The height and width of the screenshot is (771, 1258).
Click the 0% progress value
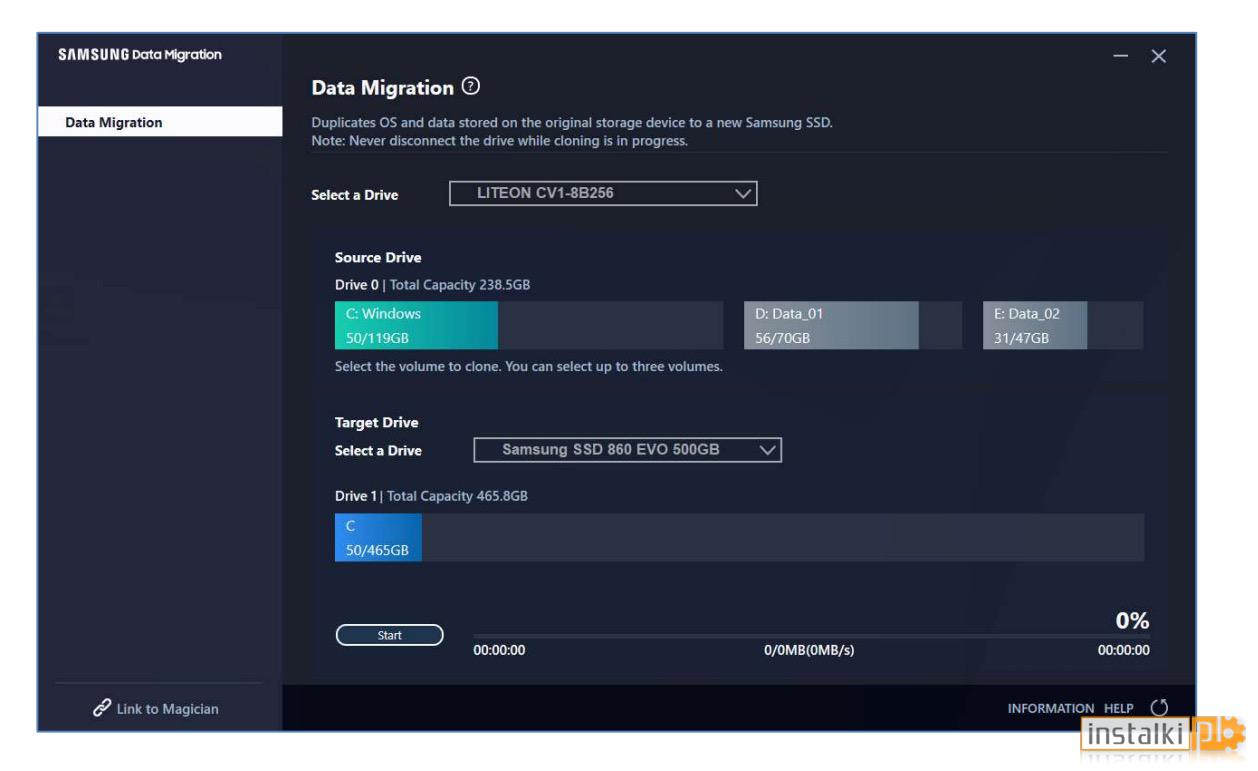[x=1132, y=621]
